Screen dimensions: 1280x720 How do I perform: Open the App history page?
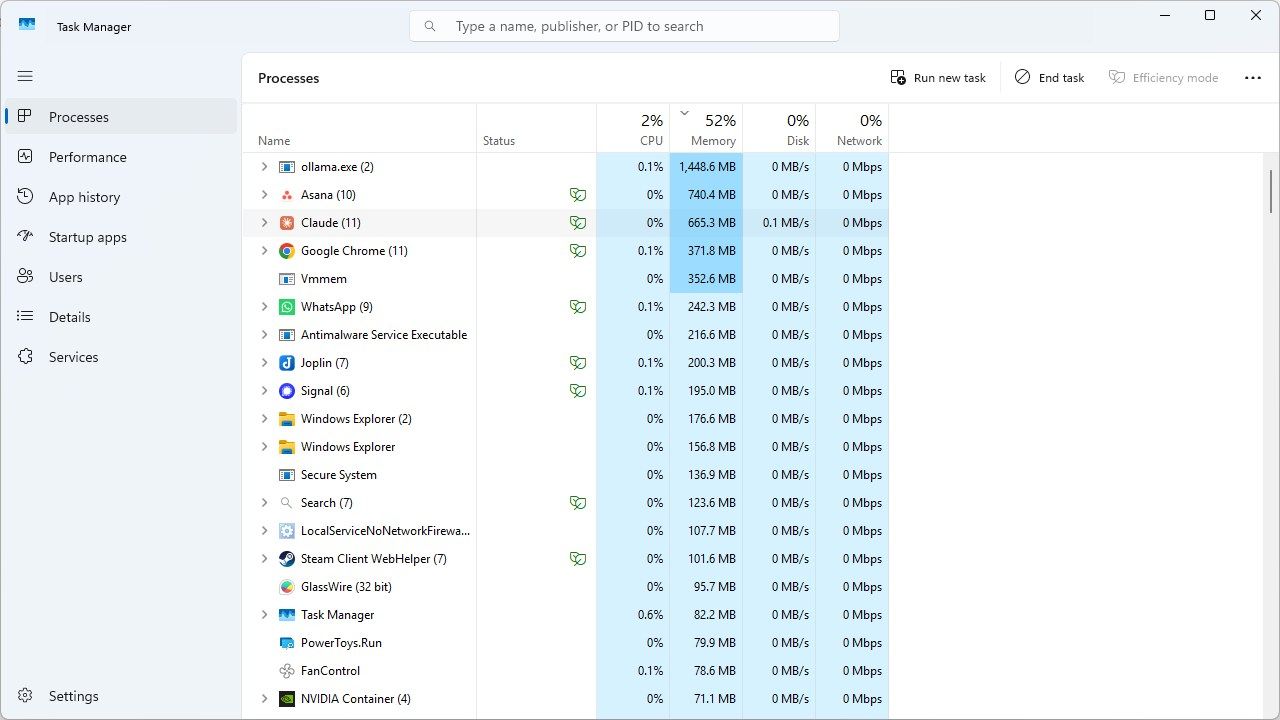(121, 197)
